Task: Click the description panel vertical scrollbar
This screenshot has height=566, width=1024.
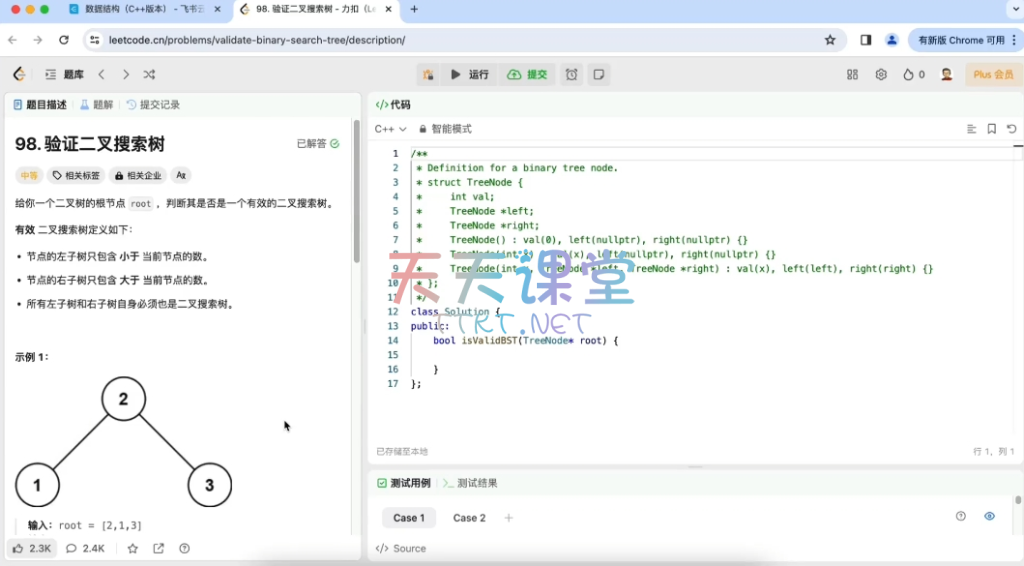Action: 356,220
